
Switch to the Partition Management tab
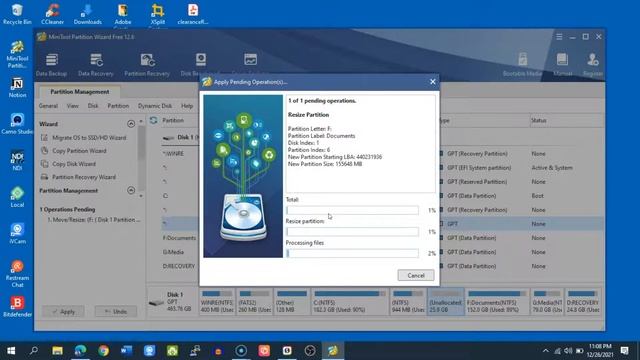tap(80, 92)
